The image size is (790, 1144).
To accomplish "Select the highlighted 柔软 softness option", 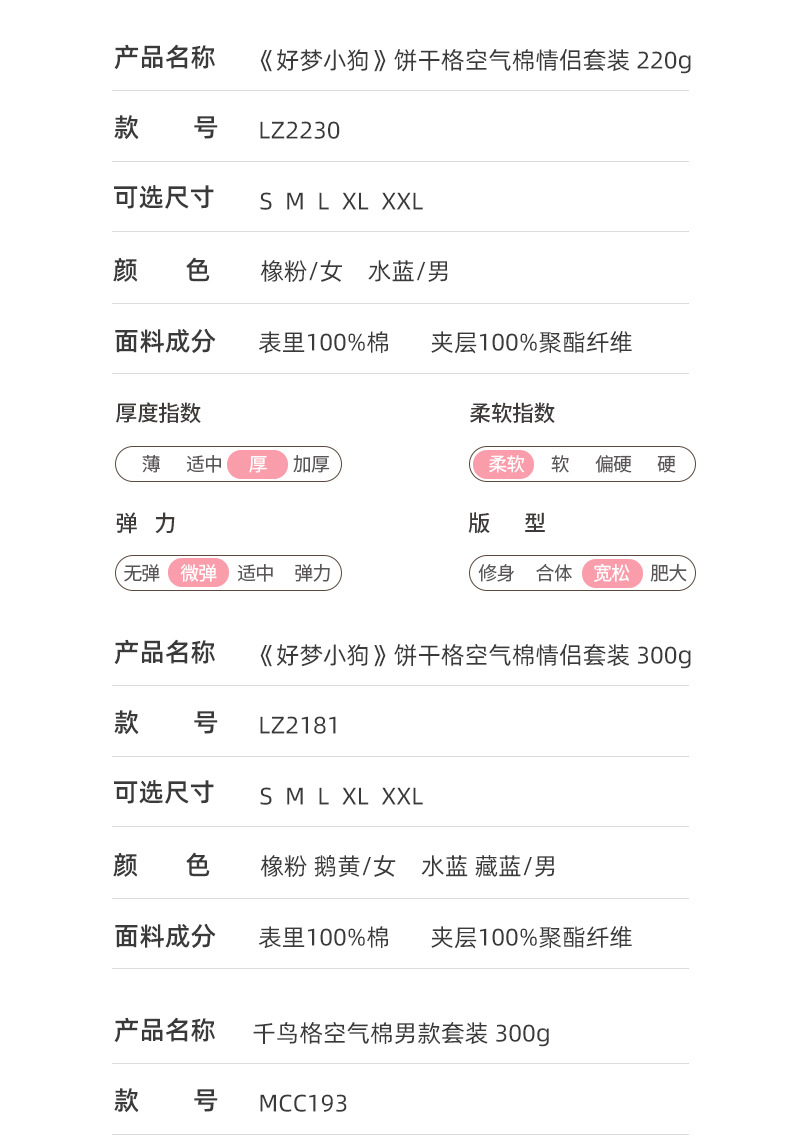I will point(505,464).
